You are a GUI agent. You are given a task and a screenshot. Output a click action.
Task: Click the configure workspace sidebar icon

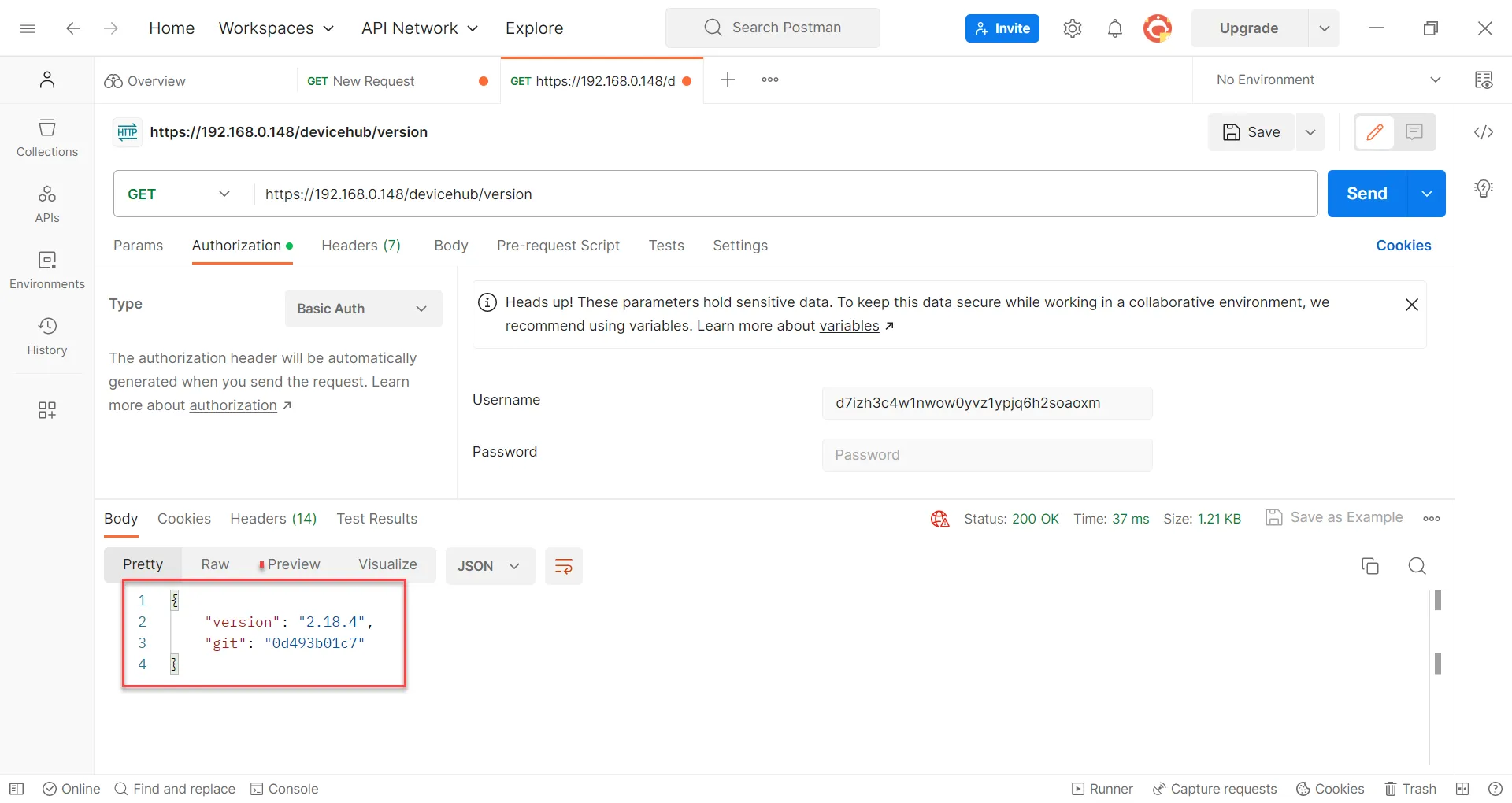tap(47, 410)
